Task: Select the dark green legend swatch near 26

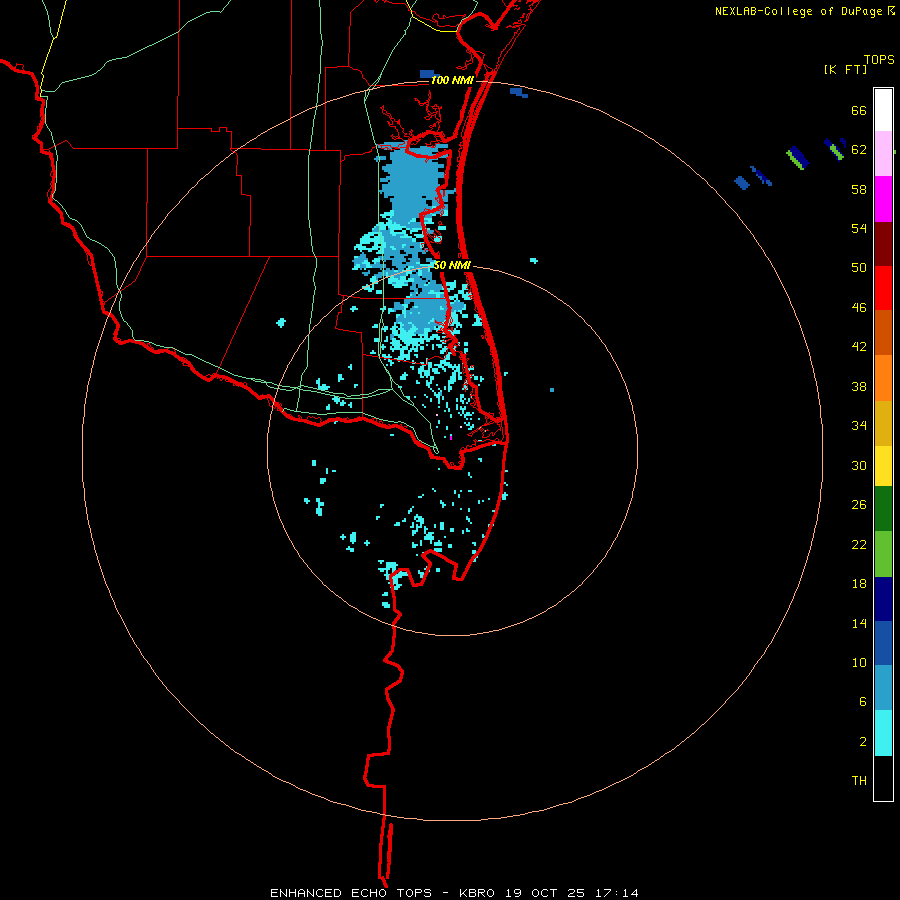Action: (883, 509)
